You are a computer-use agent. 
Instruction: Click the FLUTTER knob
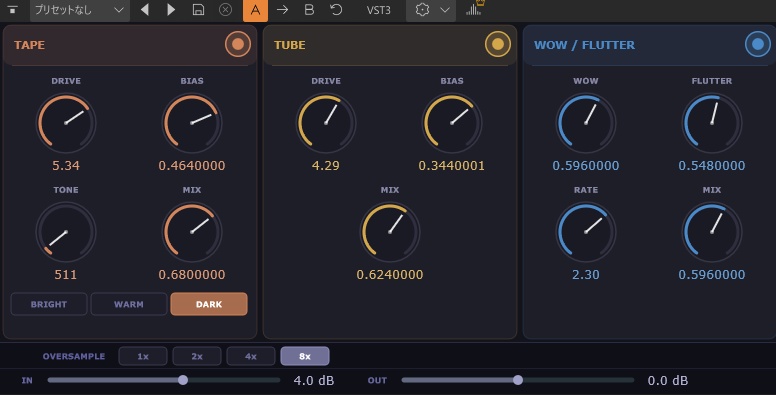[x=712, y=123]
